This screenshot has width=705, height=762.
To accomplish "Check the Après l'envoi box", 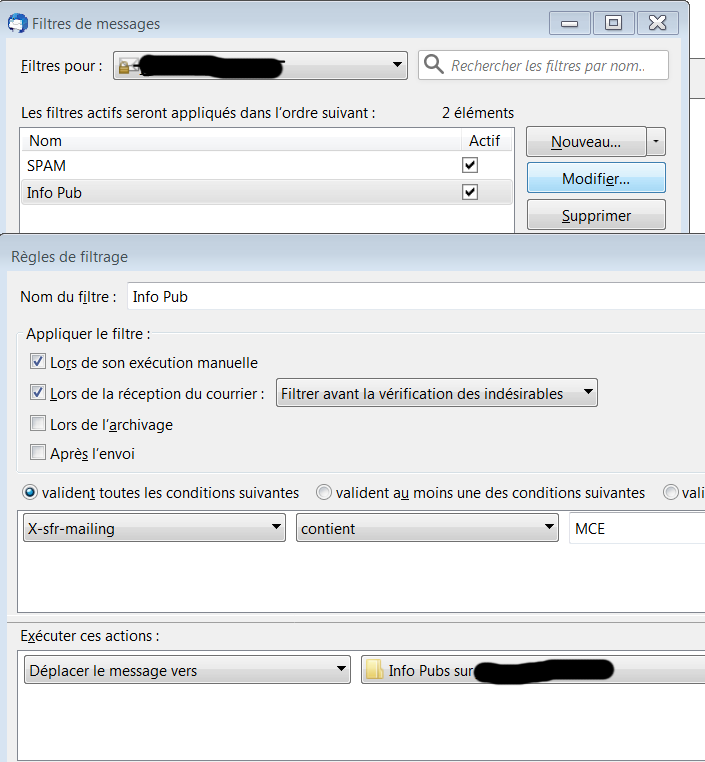I will coord(38,453).
